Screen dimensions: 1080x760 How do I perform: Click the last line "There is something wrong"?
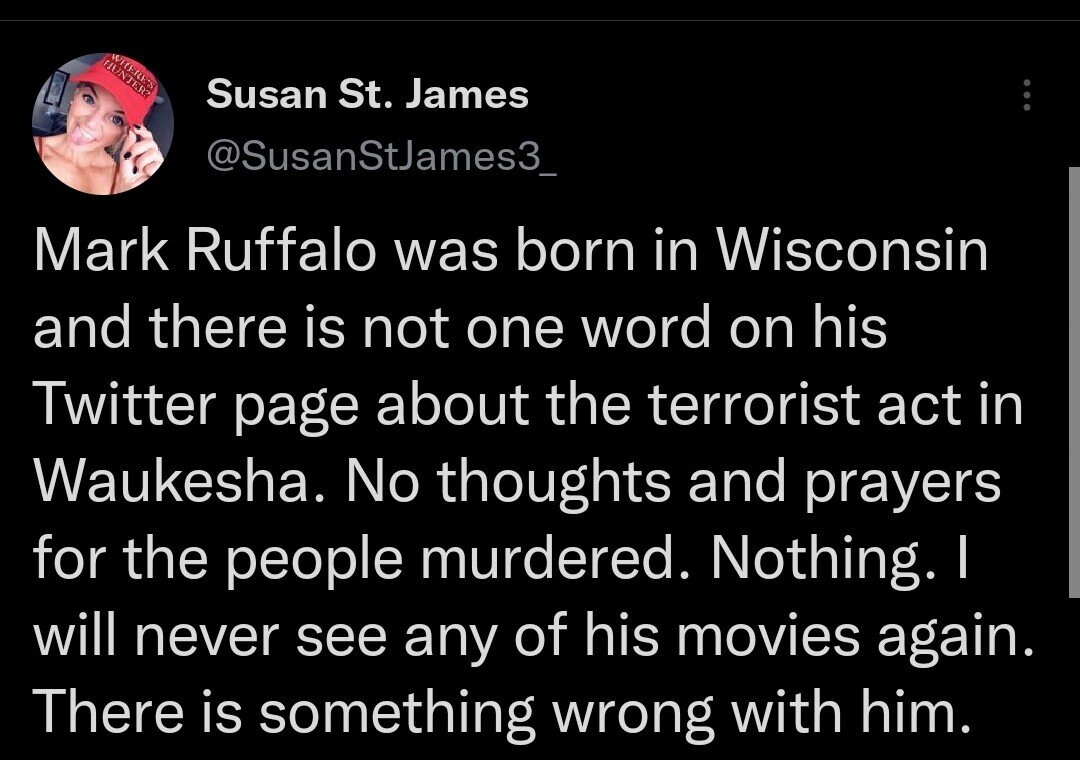373,714
